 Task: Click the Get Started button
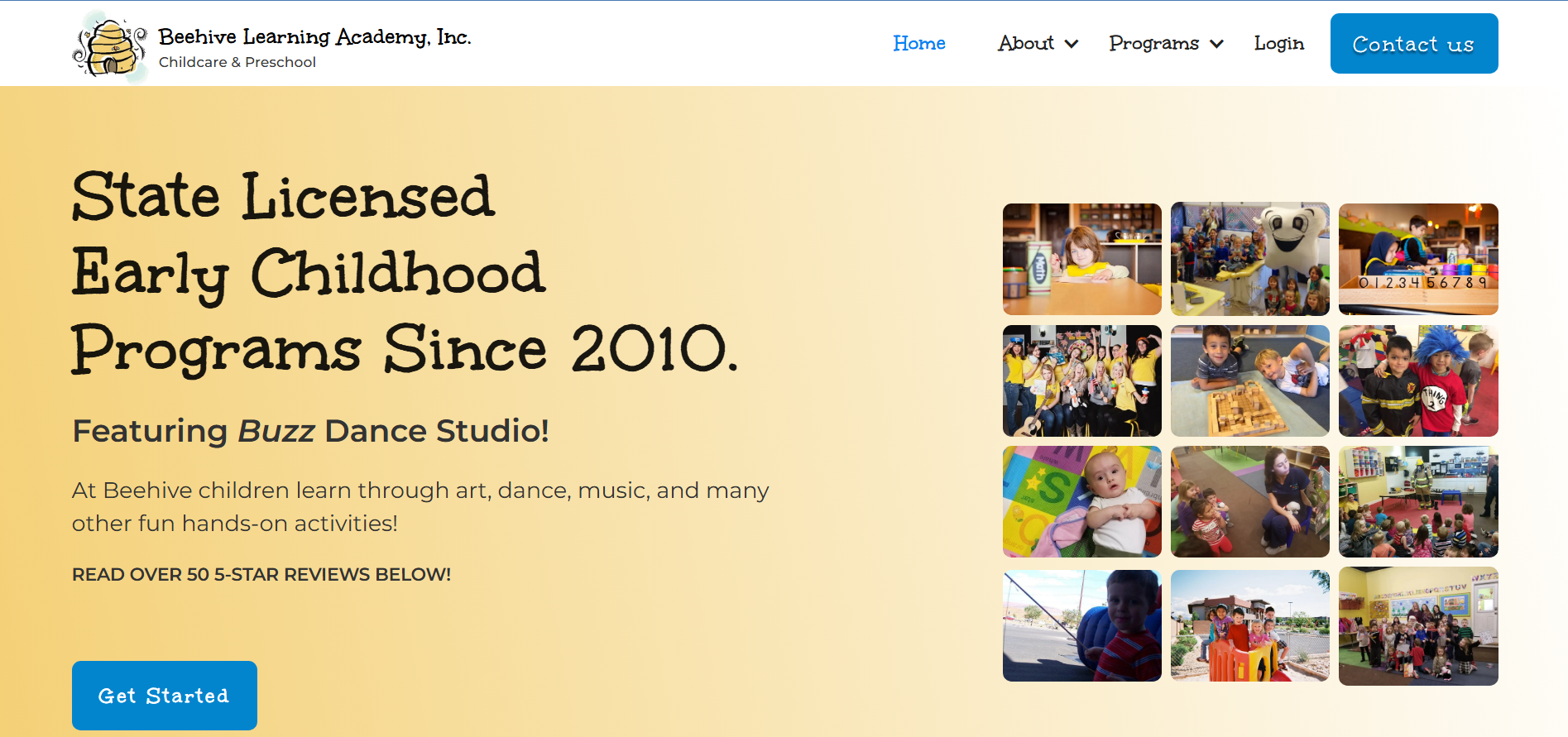[165, 696]
